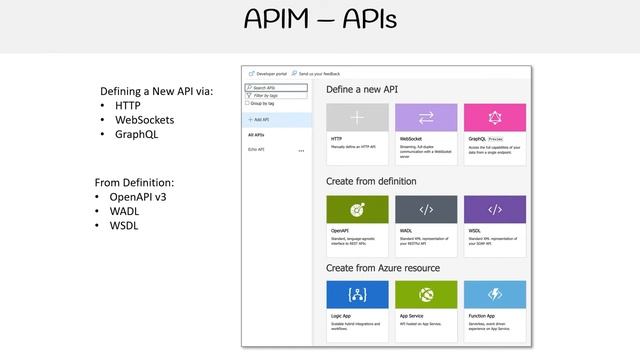Click the Send us your feedback link
This screenshot has height=360, width=640.
pos(319,74)
